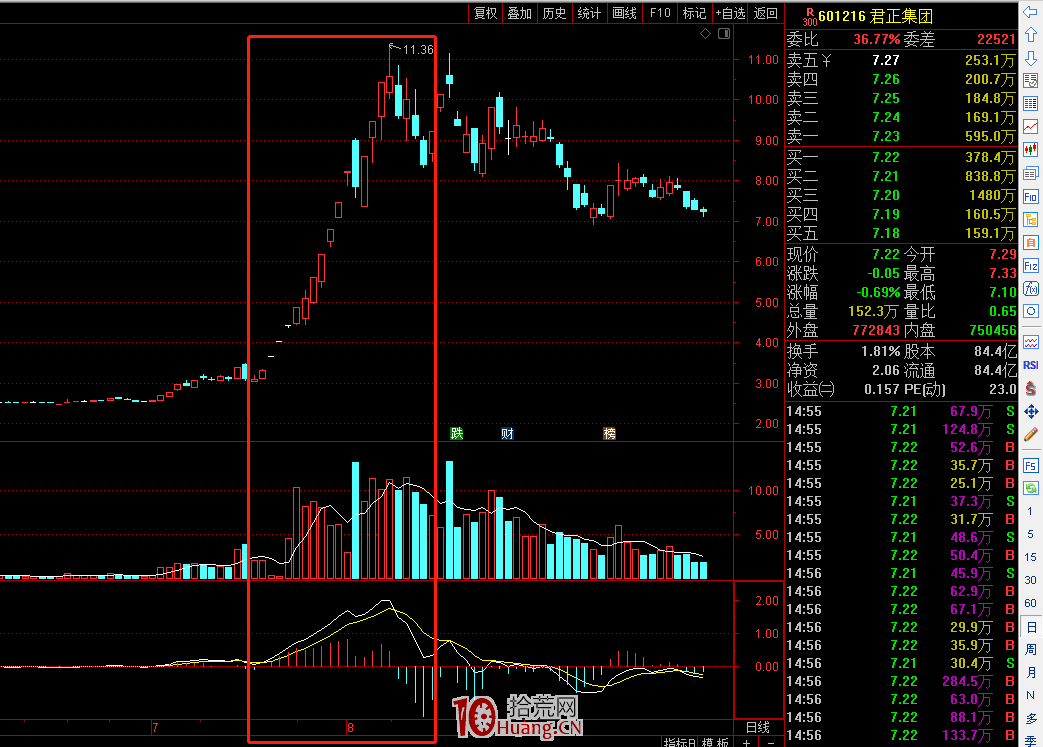
Task: Switch to 5-minute period
Action: click(1030, 534)
